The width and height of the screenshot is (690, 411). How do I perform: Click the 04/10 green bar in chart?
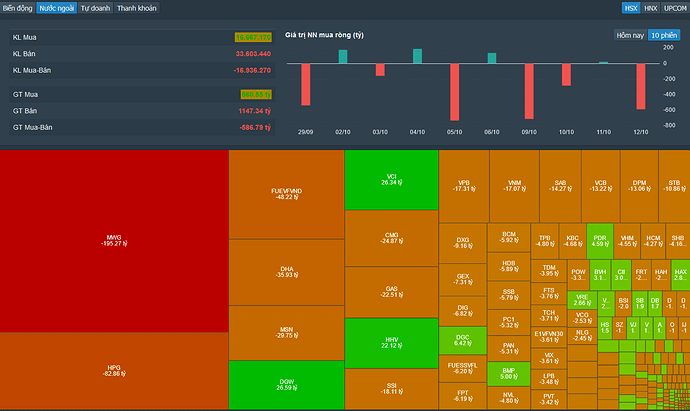tap(417, 56)
